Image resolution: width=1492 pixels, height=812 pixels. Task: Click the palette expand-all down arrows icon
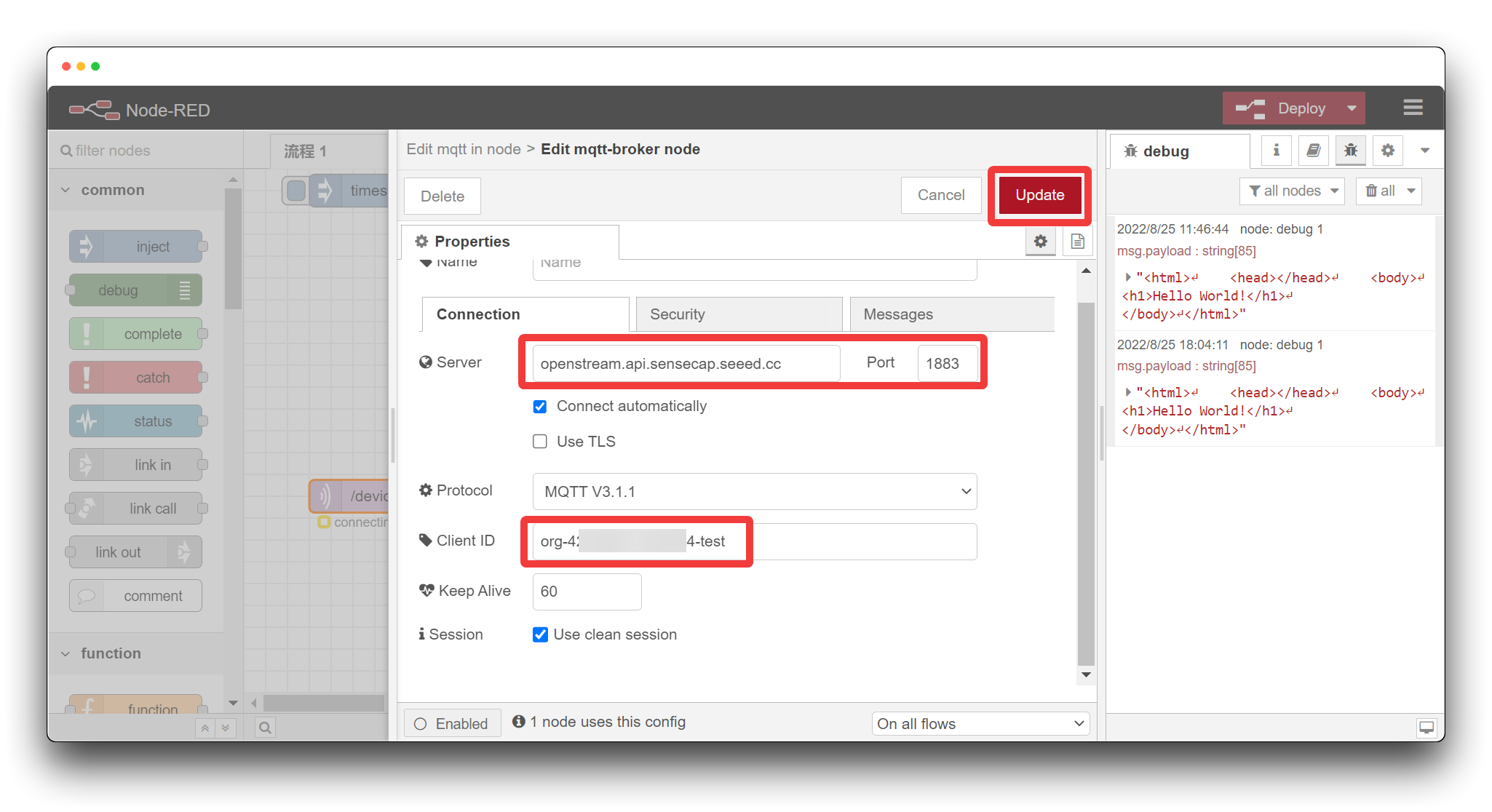(226, 728)
